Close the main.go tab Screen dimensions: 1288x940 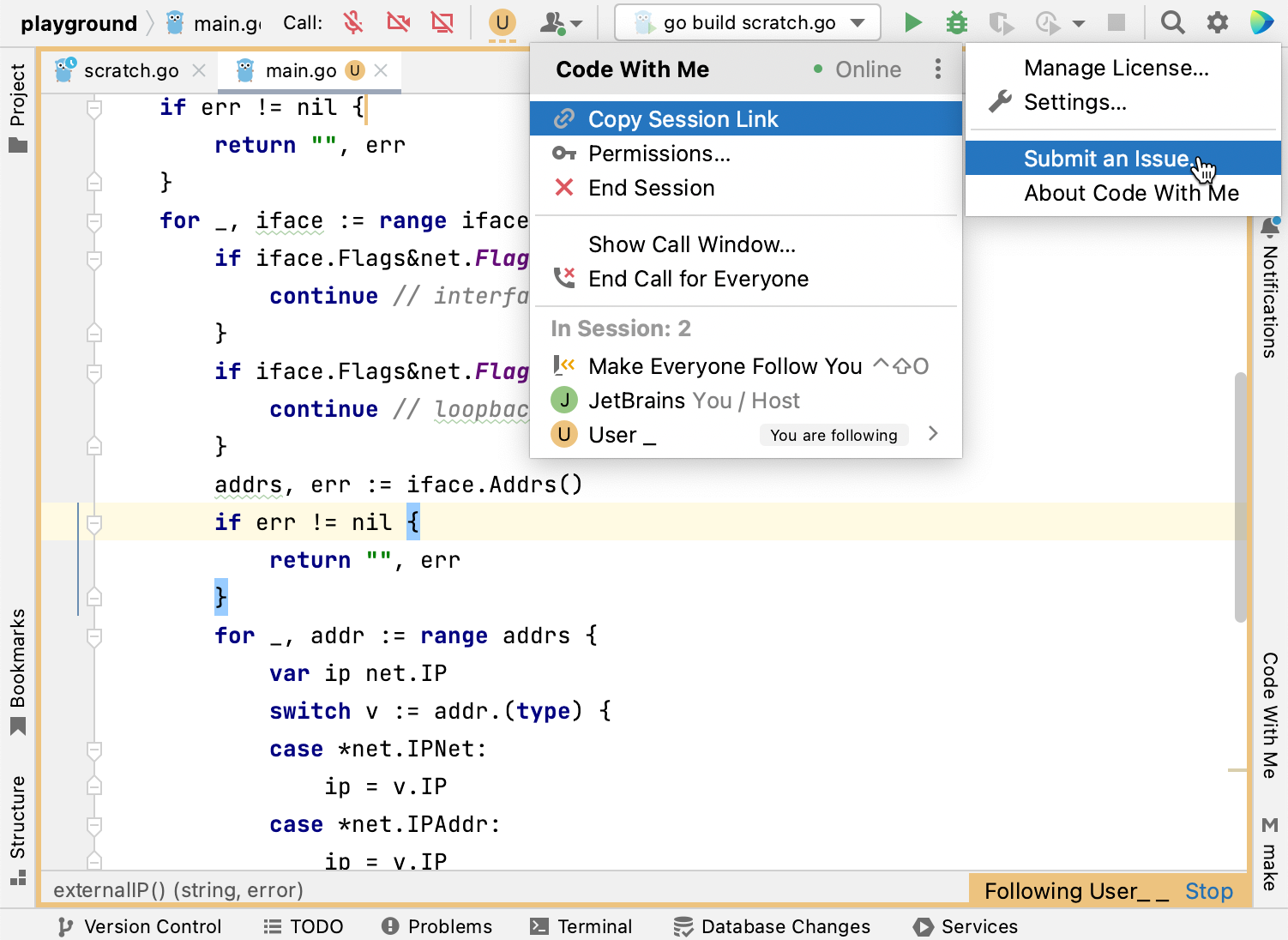pos(382,70)
